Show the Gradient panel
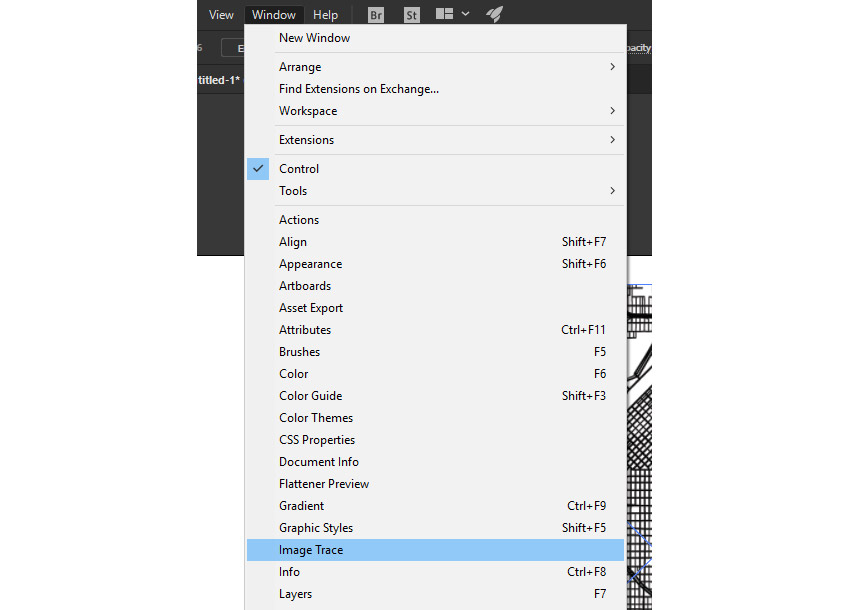This screenshot has height=610, width=850. click(301, 506)
